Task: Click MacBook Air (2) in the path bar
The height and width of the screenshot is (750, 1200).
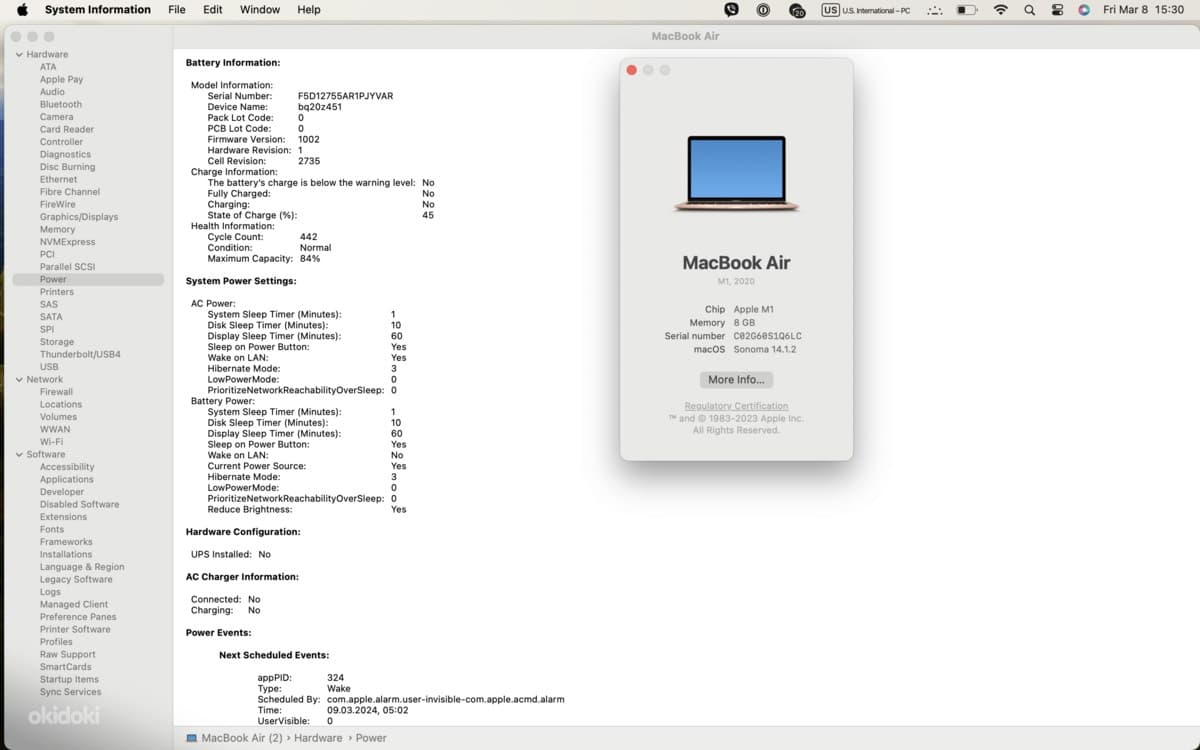Action: click(x=242, y=738)
